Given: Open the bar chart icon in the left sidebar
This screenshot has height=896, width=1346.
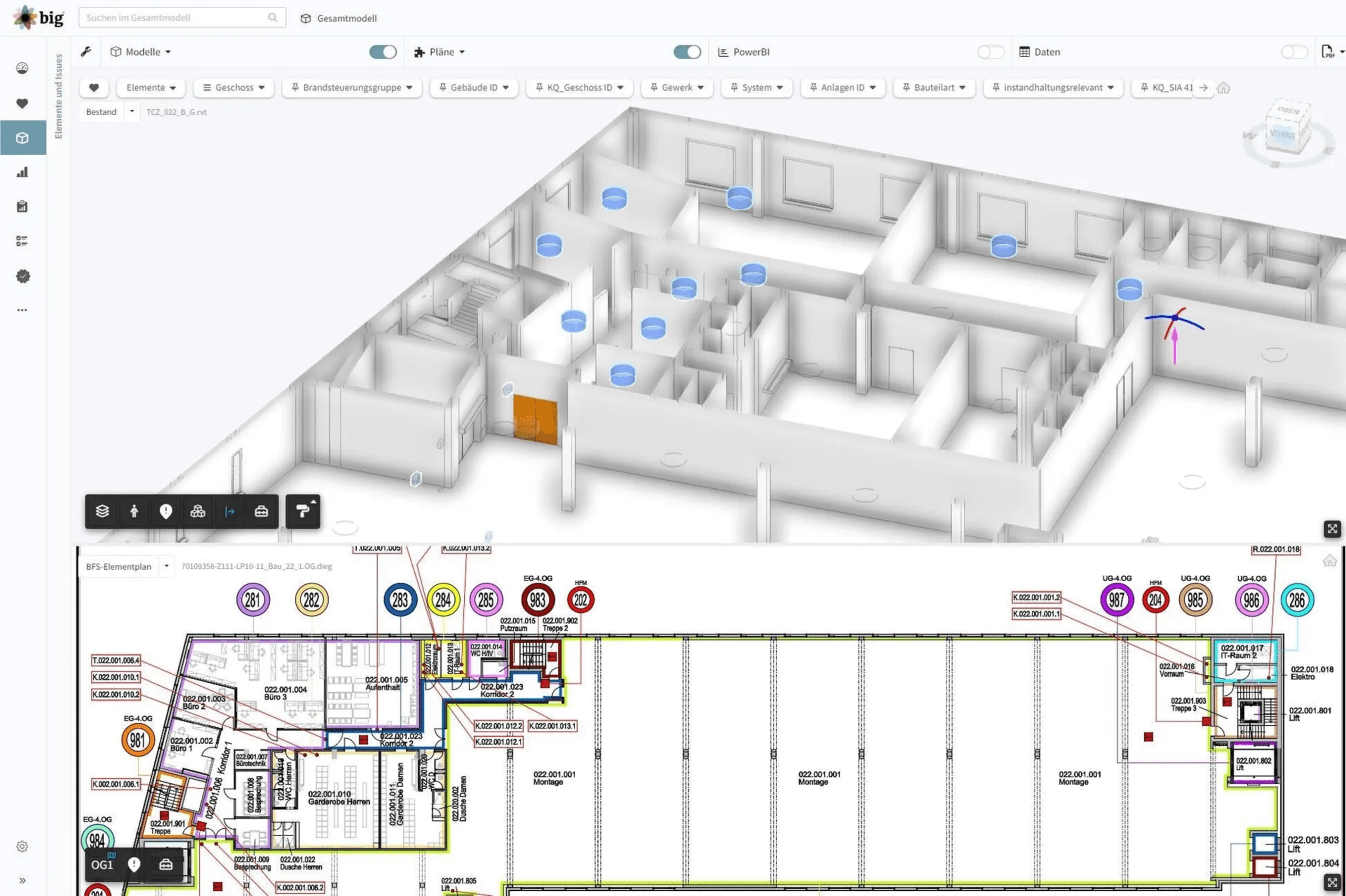Looking at the screenshot, I should click(x=22, y=172).
